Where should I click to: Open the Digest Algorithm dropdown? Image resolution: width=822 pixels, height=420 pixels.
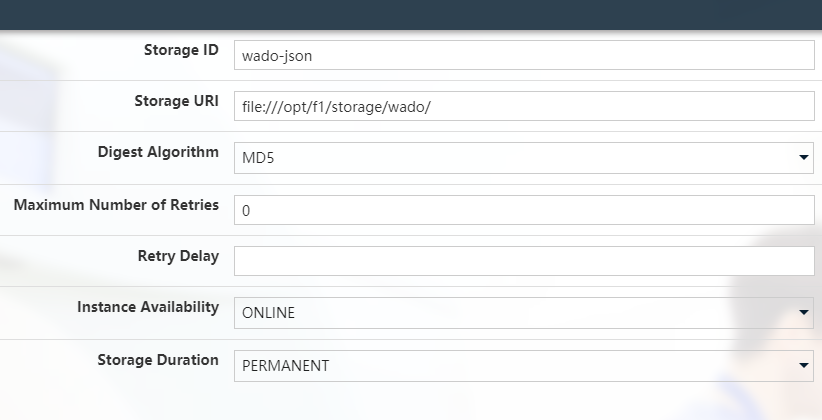point(524,158)
